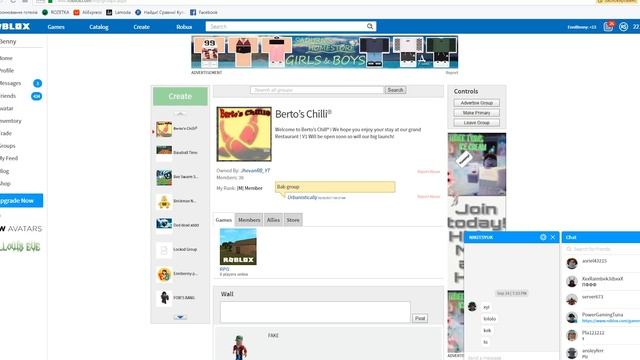Open the notifications feed icon in header
This screenshot has width=640, height=360.
click(x=608, y=27)
